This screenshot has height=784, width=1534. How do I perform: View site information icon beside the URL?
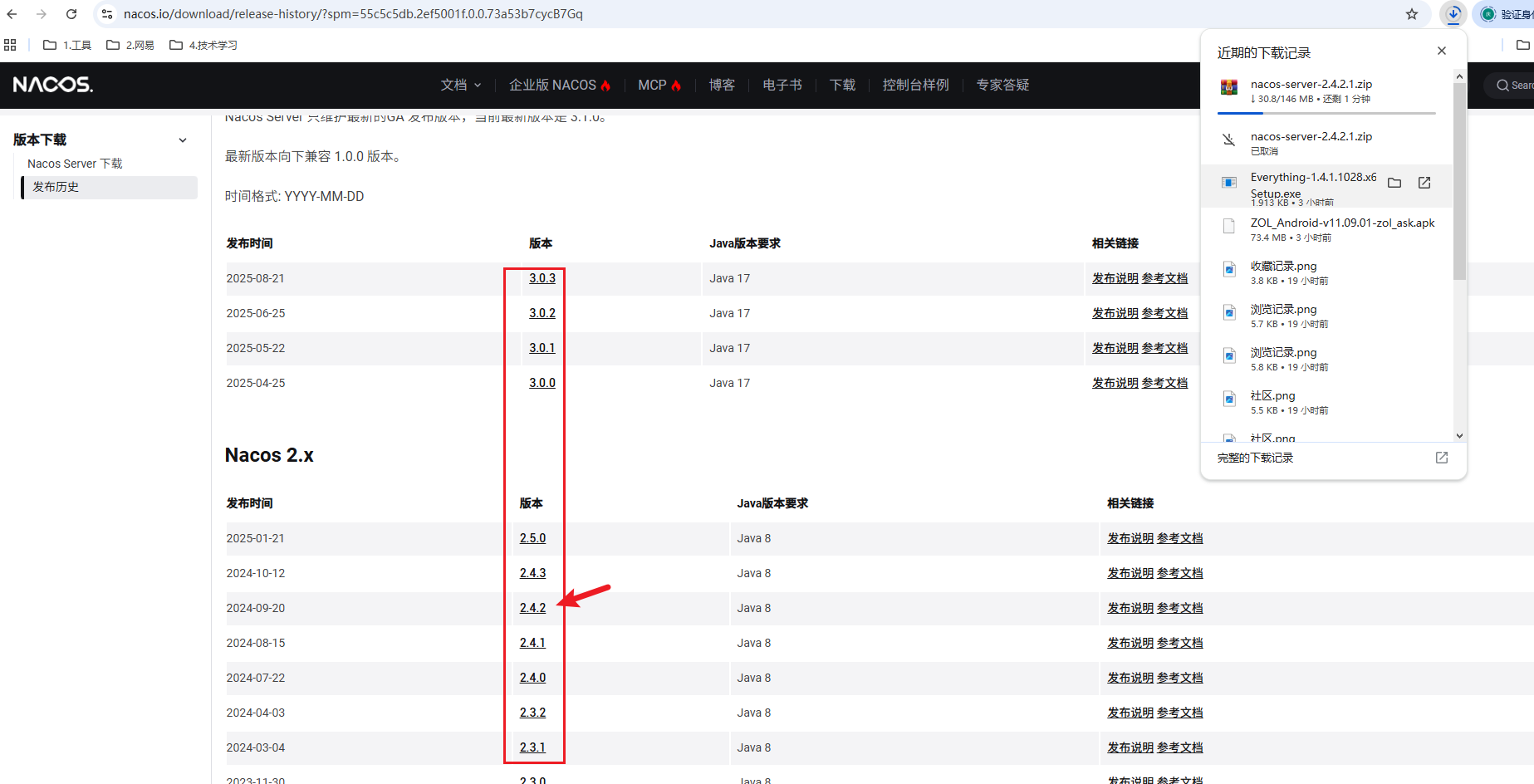[x=107, y=14]
